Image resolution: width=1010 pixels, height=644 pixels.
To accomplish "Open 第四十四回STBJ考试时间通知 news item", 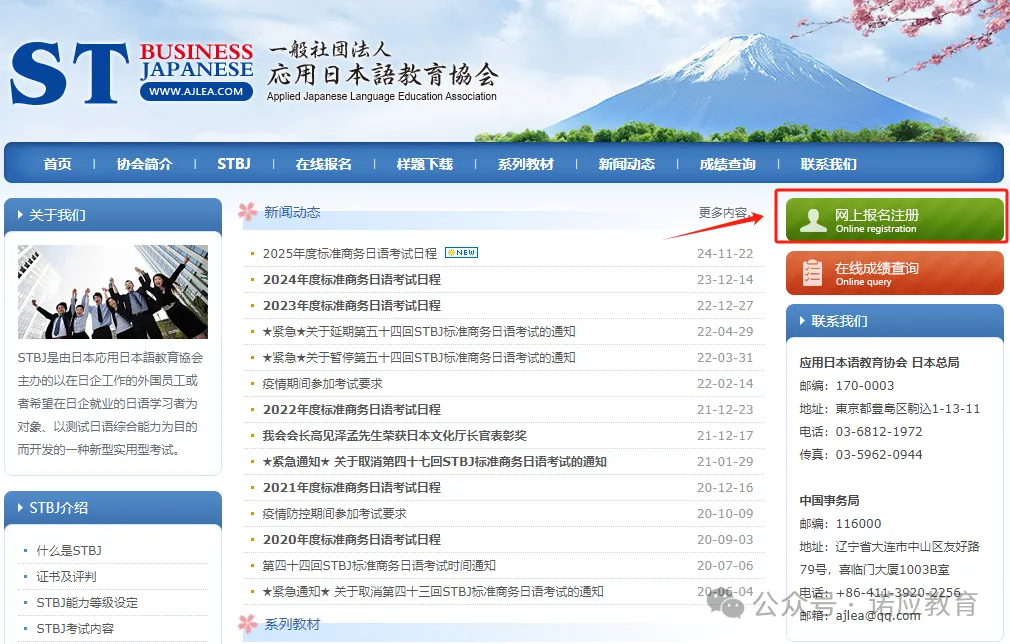I will tap(379, 565).
